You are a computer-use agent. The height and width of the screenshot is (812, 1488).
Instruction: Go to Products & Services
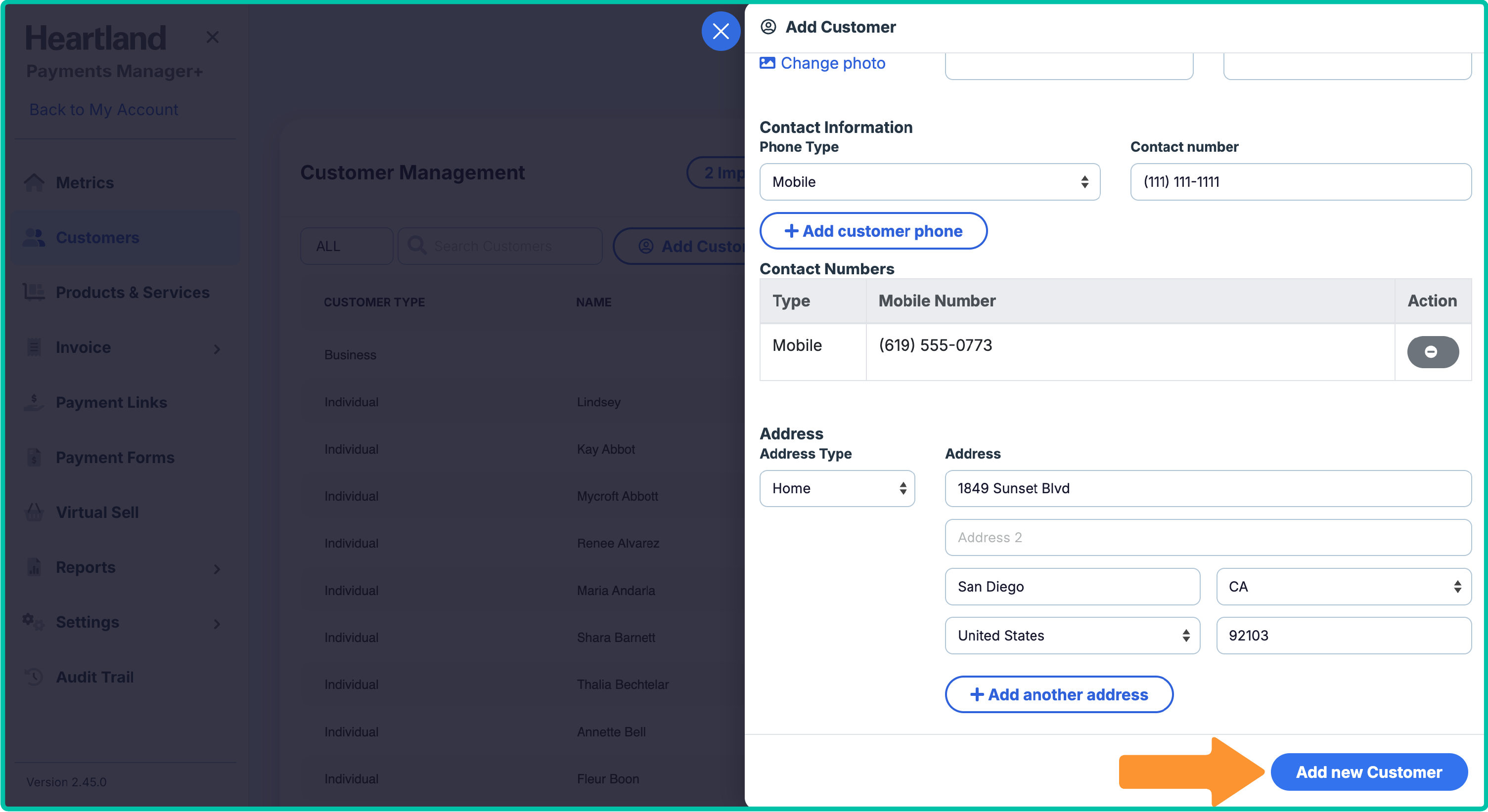coord(125,292)
